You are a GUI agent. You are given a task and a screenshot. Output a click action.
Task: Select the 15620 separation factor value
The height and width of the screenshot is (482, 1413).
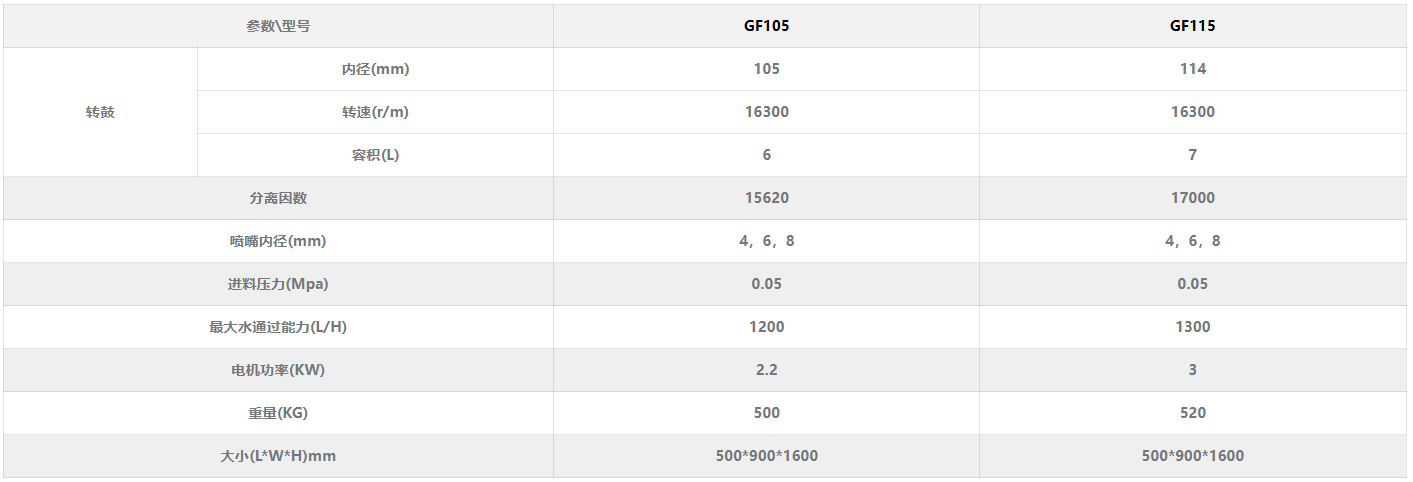(766, 198)
